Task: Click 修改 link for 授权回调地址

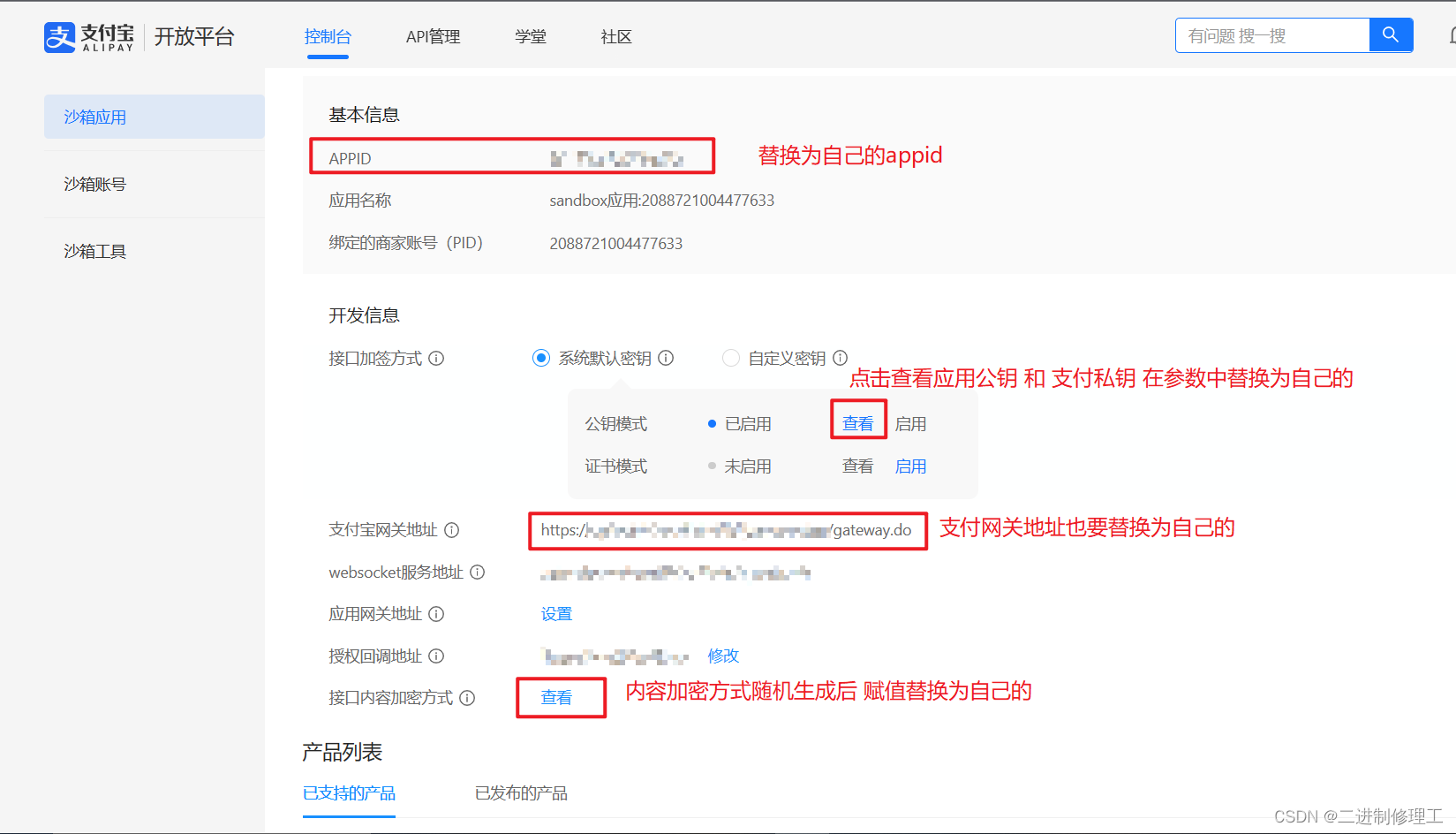Action: point(723,656)
